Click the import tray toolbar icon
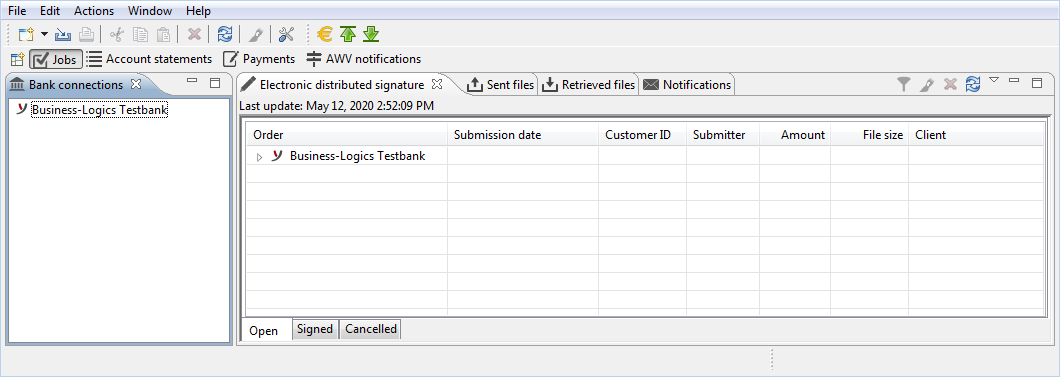This screenshot has width=1060, height=377. tap(63, 34)
